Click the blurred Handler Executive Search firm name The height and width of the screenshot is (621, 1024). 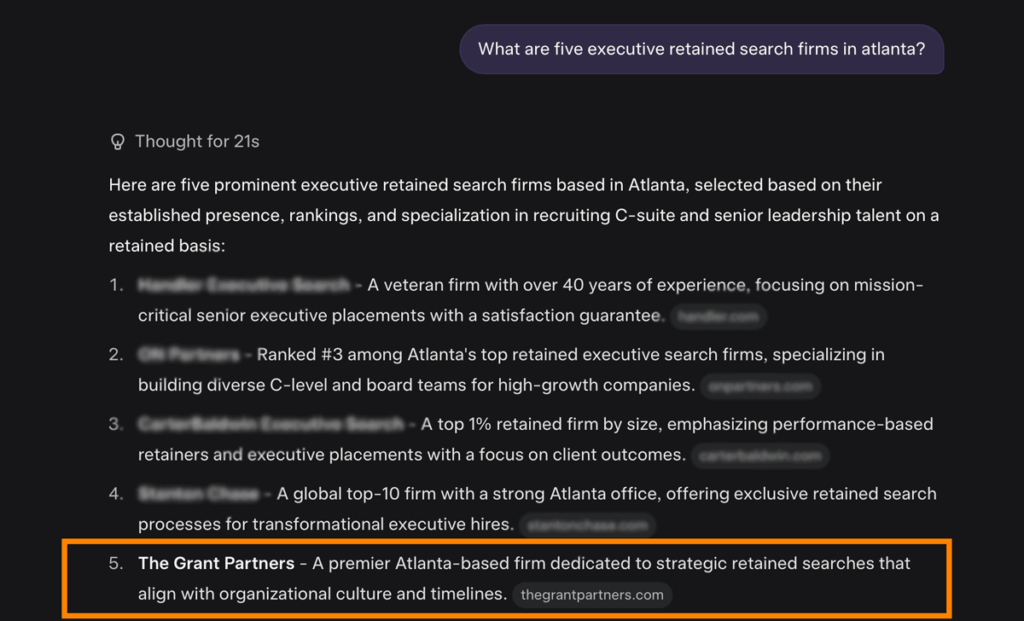[x=244, y=285]
